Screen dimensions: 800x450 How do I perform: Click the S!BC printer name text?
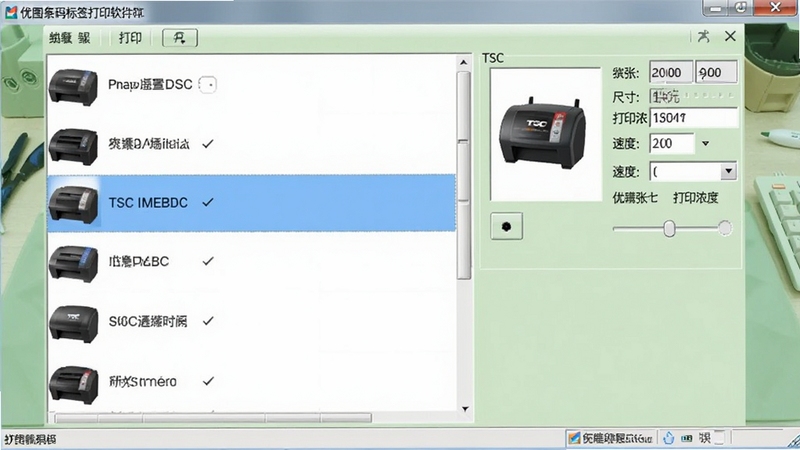(147, 321)
